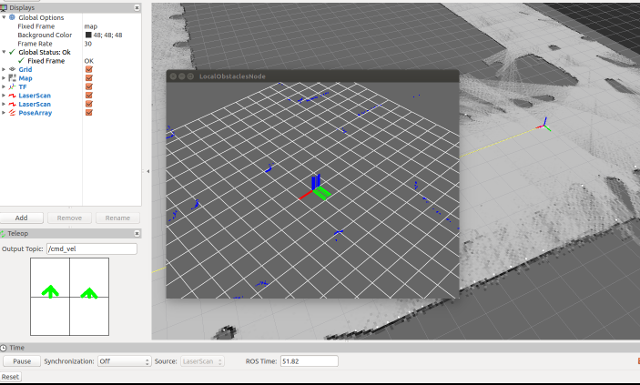This screenshot has height=385, width=640.
Task: Select the second LaserScan tree entry
Action: [x=35, y=104]
